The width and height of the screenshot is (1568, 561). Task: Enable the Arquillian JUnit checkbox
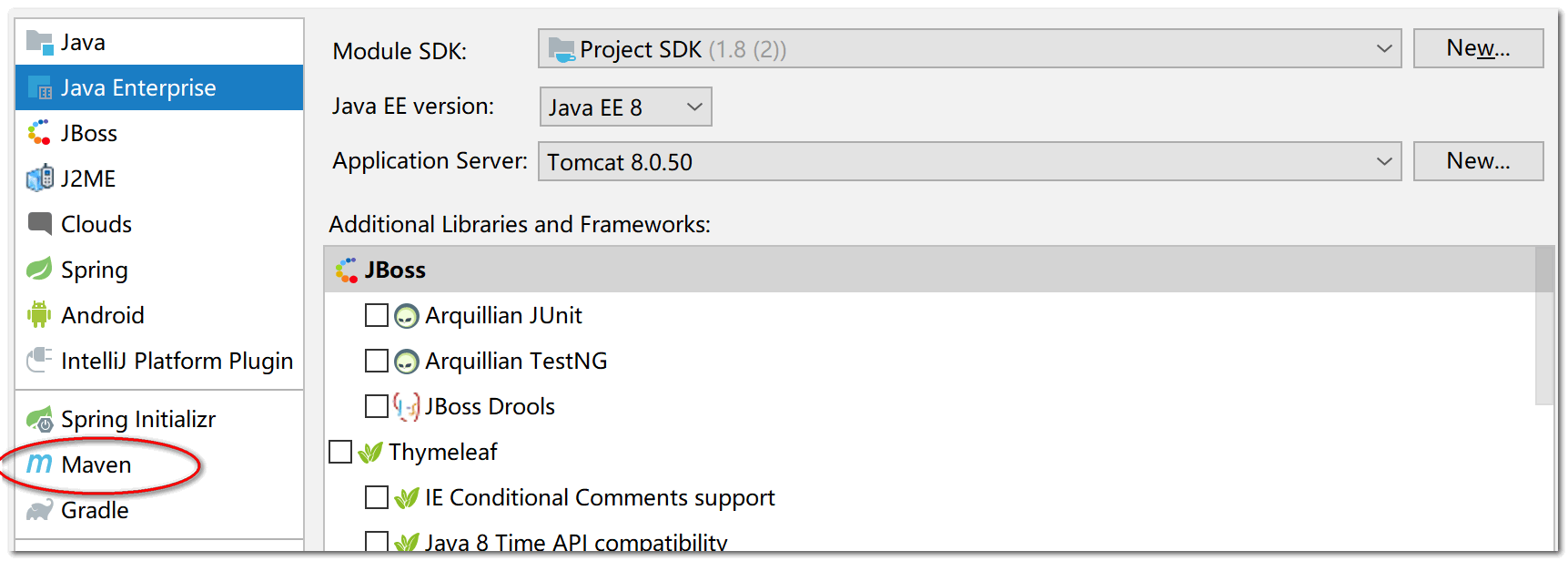[377, 315]
